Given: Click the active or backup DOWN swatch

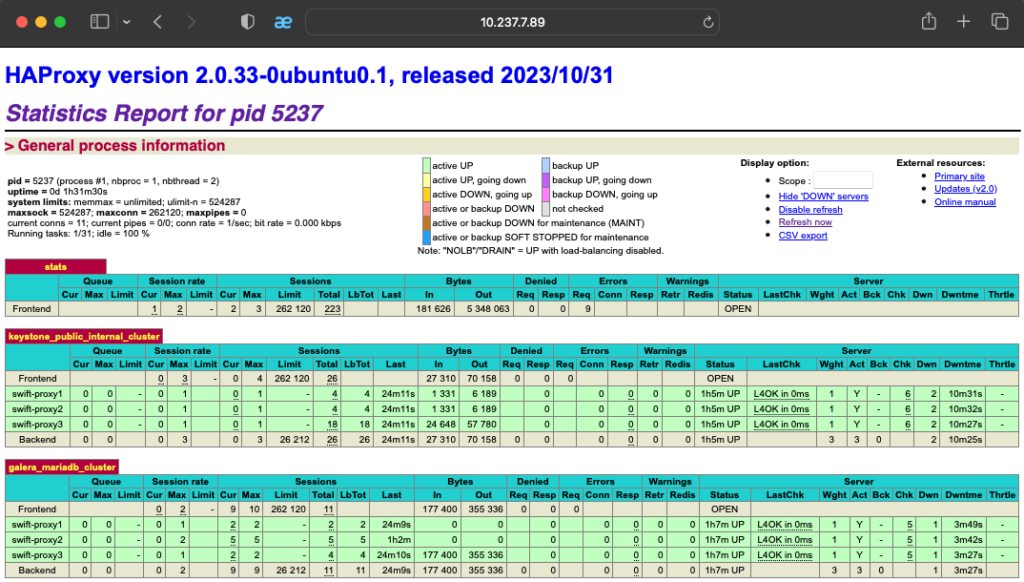Looking at the screenshot, I should pos(426,209).
